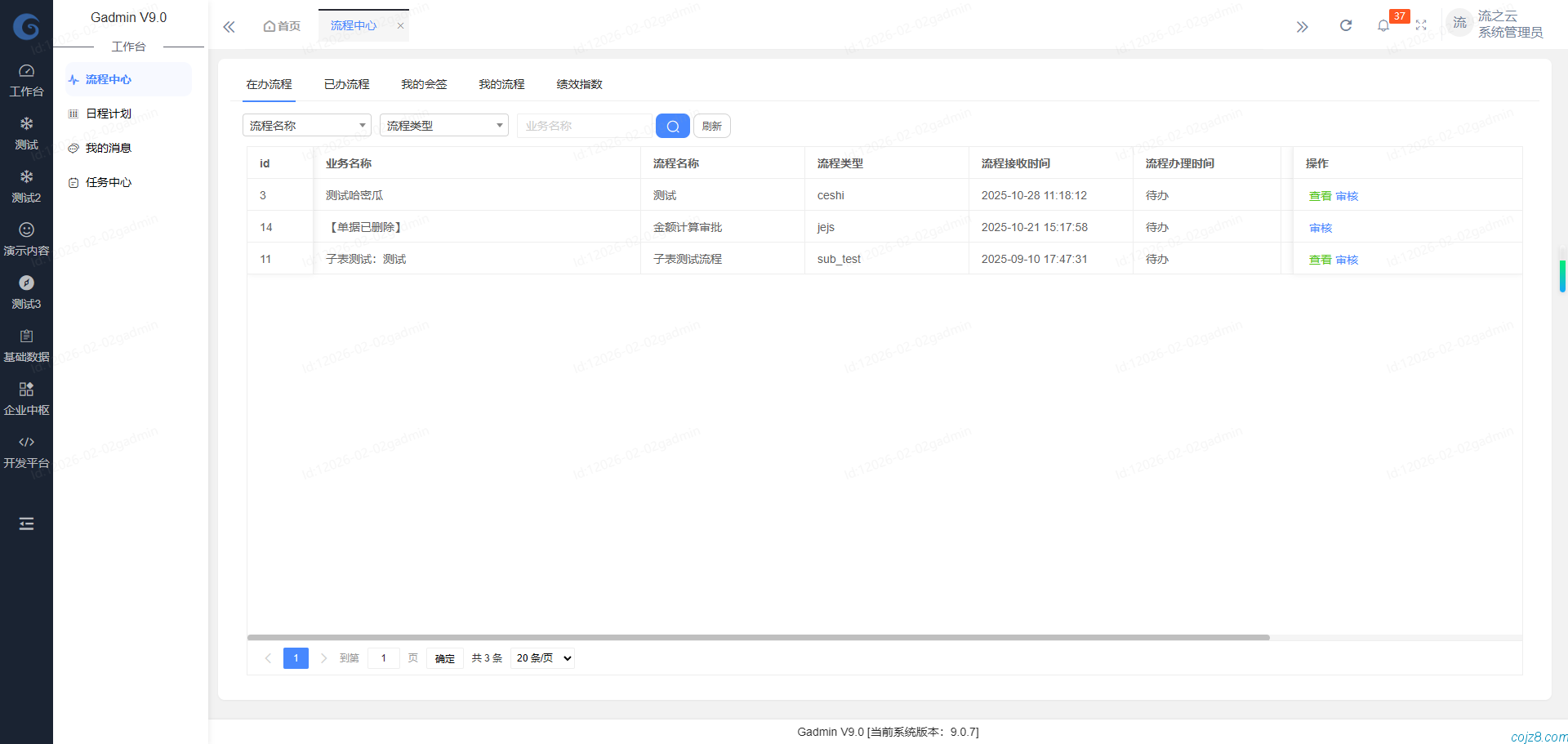Switch to the 首页 tab
This screenshot has width=1568, height=744.
click(281, 25)
